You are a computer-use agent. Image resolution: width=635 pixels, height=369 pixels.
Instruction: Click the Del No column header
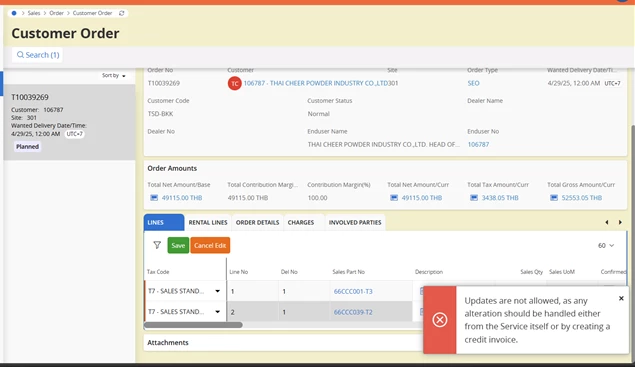pyautogui.click(x=289, y=272)
